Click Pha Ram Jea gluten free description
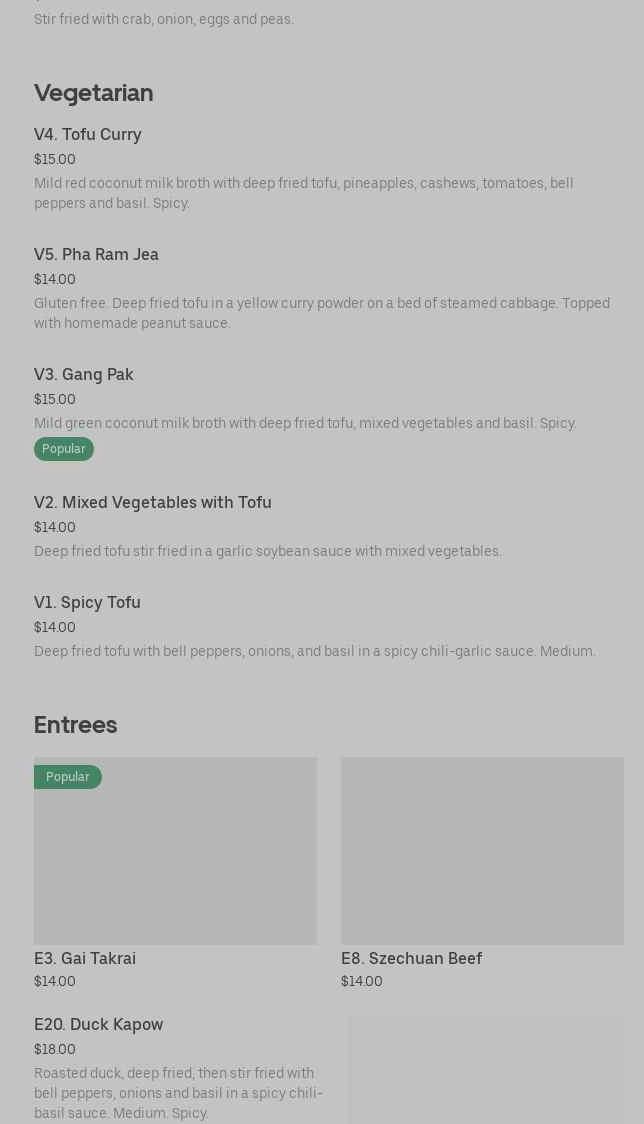Screen dimensions: 644x1124 (321, 313)
